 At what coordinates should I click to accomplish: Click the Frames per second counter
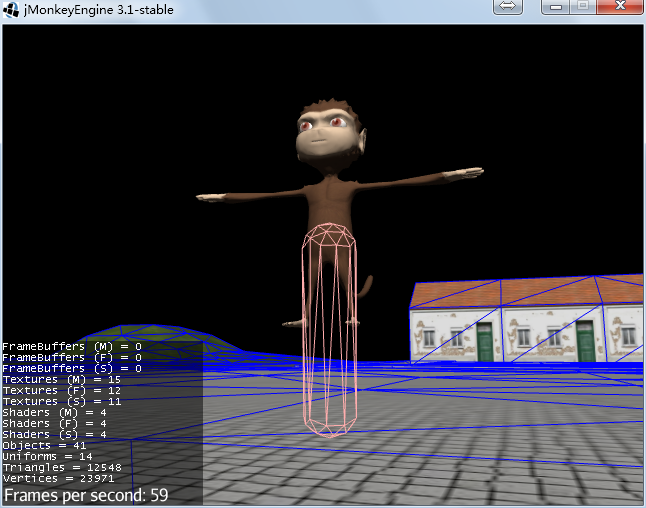tap(86, 495)
